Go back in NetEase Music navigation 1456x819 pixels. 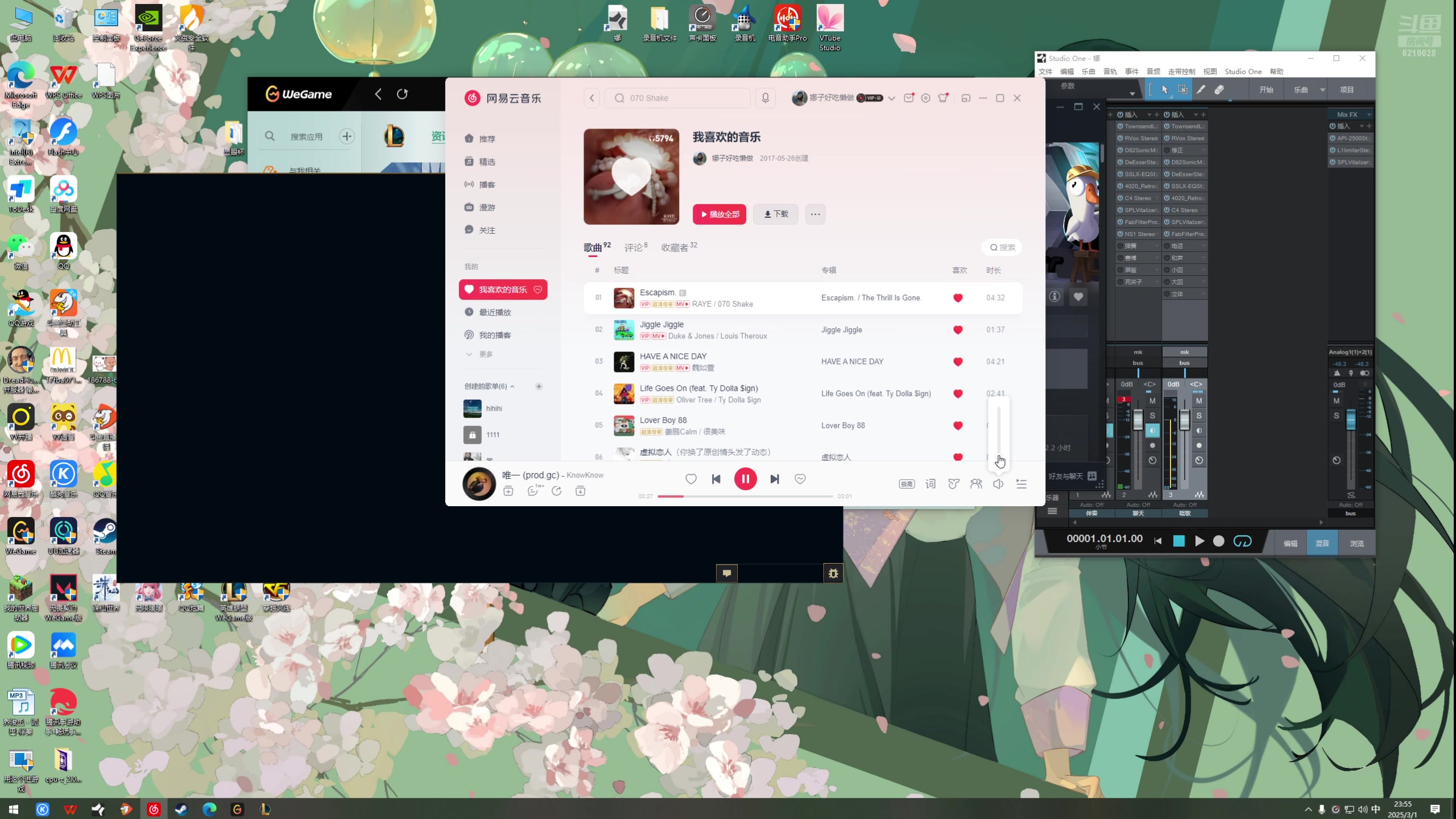(x=591, y=98)
